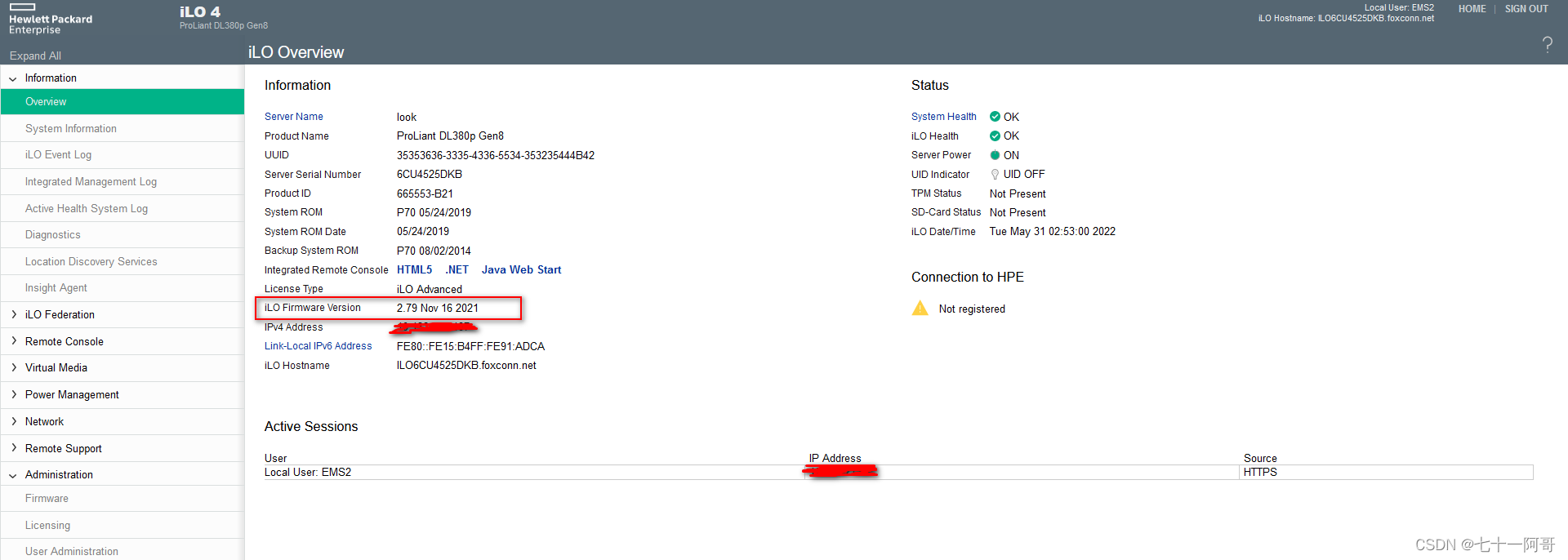
Task: Click the IPv6 address FE80::FE15:B4FF:FE91:ADCA
Action: 470,346
